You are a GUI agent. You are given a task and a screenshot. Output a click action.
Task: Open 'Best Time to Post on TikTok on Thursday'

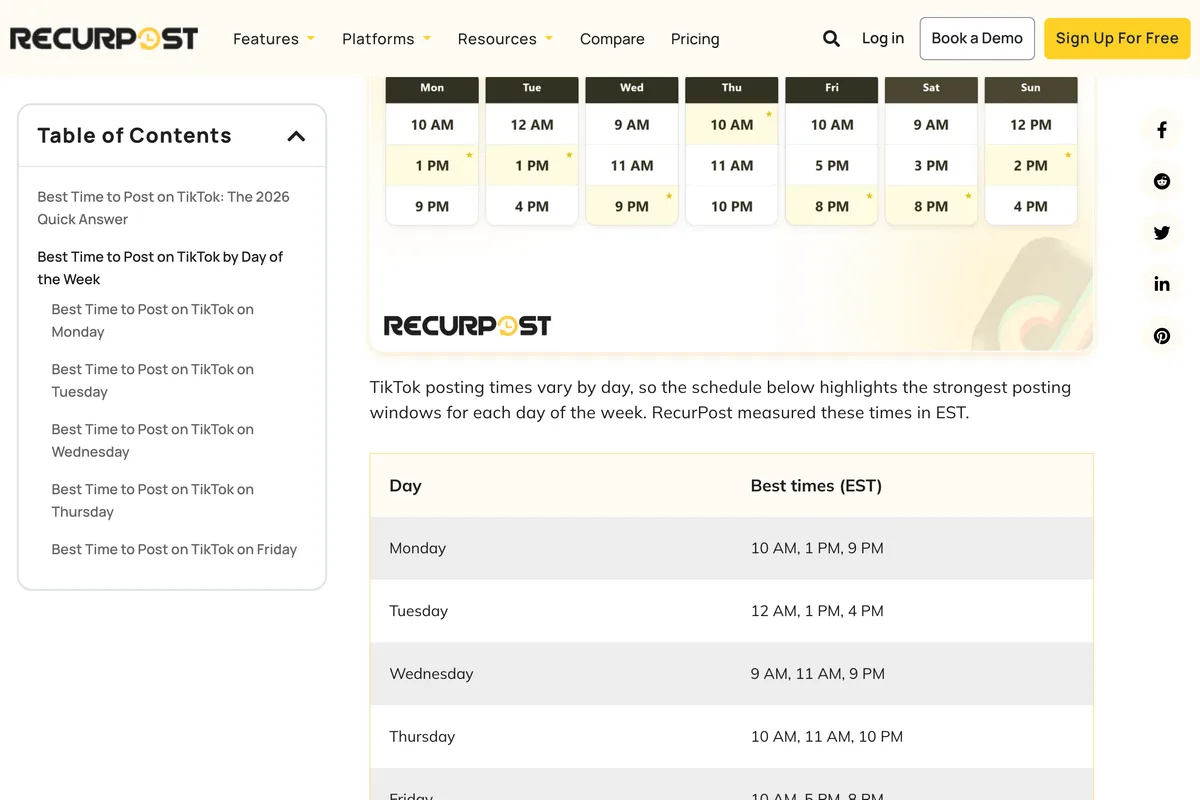pyautogui.click(x=153, y=501)
